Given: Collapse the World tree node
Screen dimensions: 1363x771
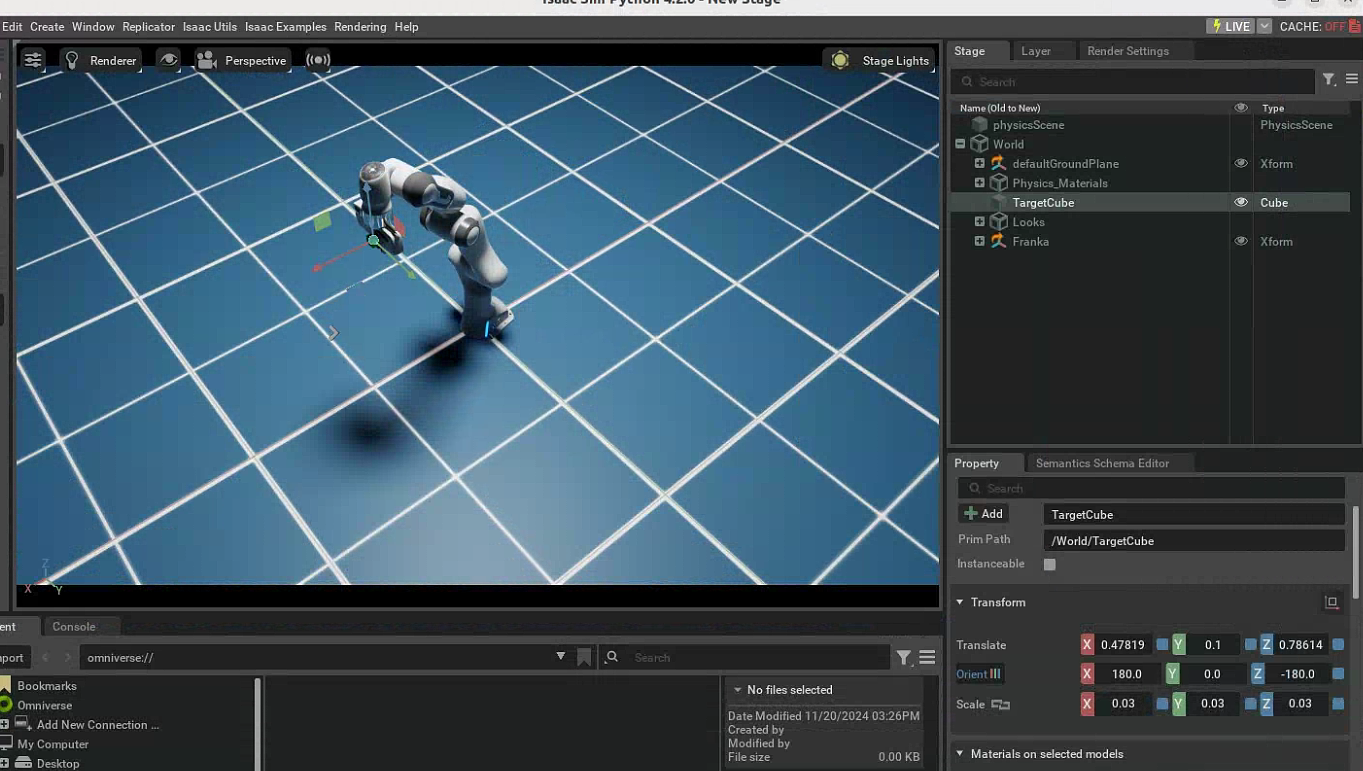Looking at the screenshot, I should [x=960, y=144].
